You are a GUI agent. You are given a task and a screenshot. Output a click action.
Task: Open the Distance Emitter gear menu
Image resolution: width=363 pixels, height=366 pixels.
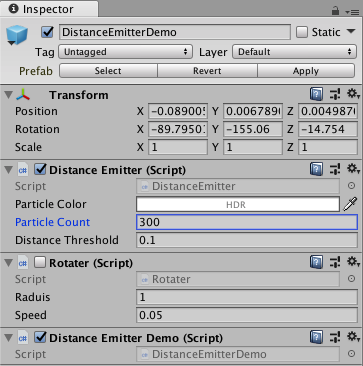coord(353,169)
